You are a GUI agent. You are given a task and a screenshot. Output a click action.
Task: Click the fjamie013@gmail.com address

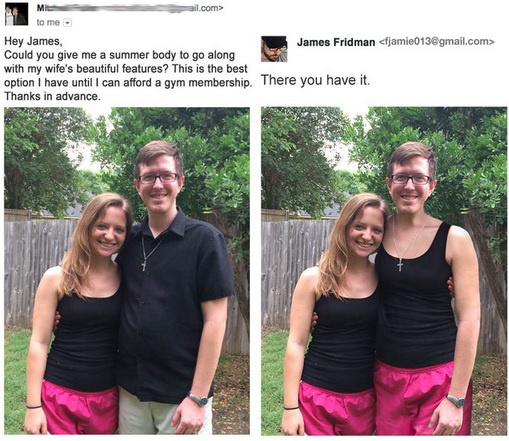(x=436, y=42)
